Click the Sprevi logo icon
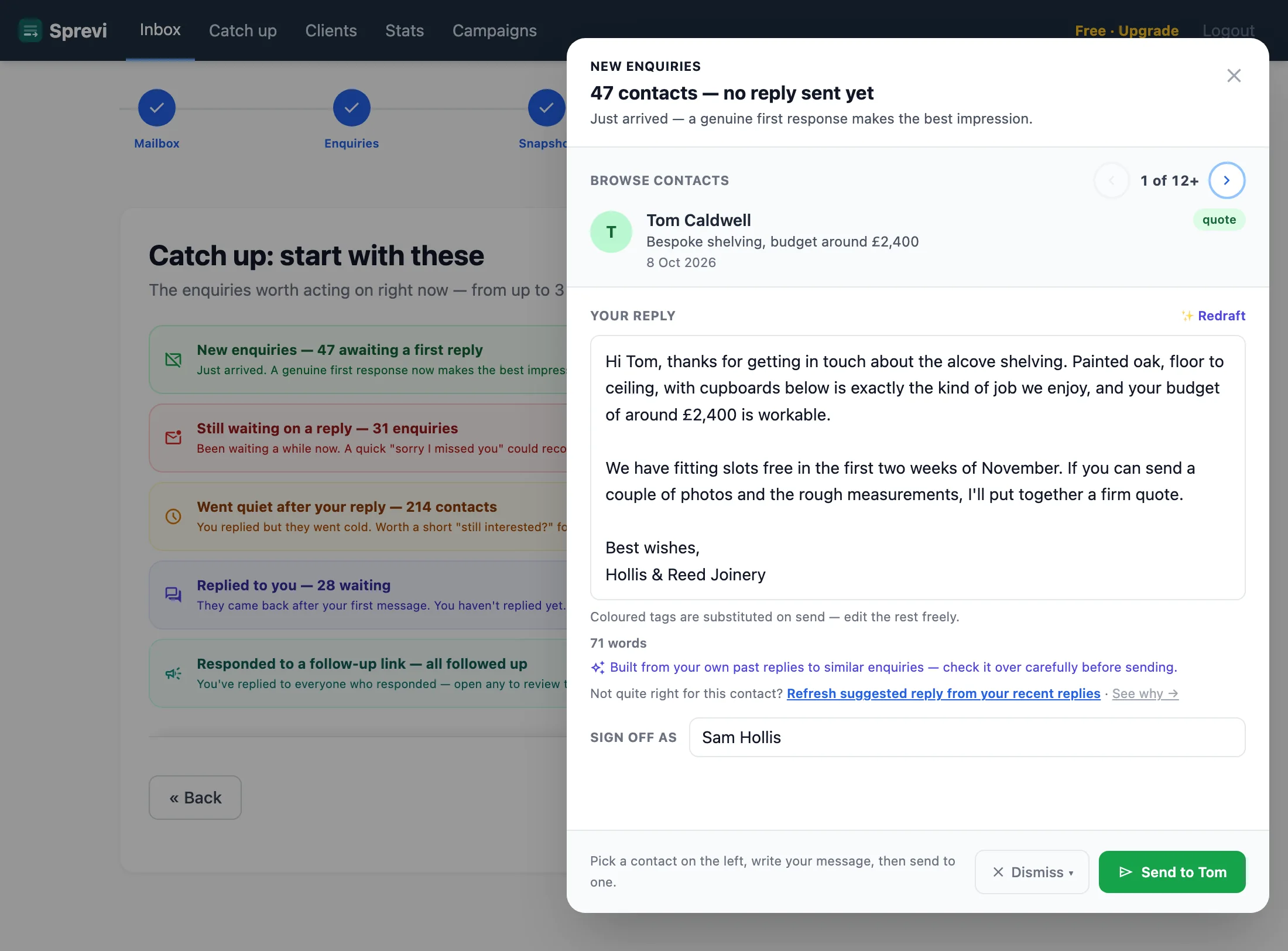 (30, 30)
